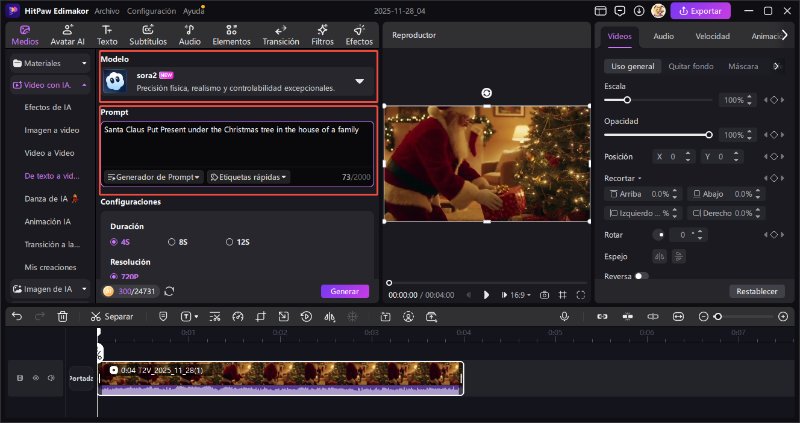Mute the track with speaker icon
This screenshot has height=423, width=800.
tap(51, 378)
